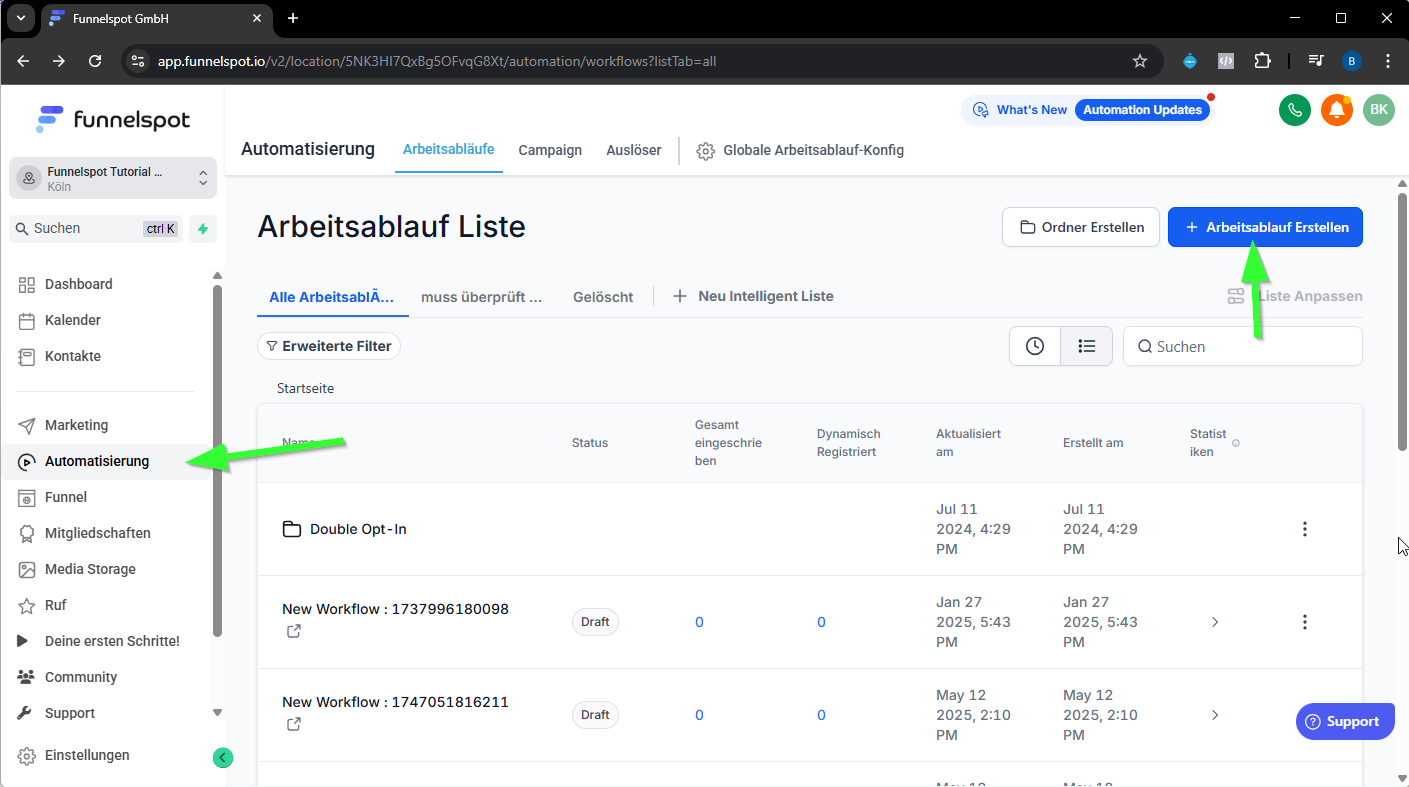1409x787 pixels.
Task: Select the muss überprüft list tab
Action: (x=482, y=297)
